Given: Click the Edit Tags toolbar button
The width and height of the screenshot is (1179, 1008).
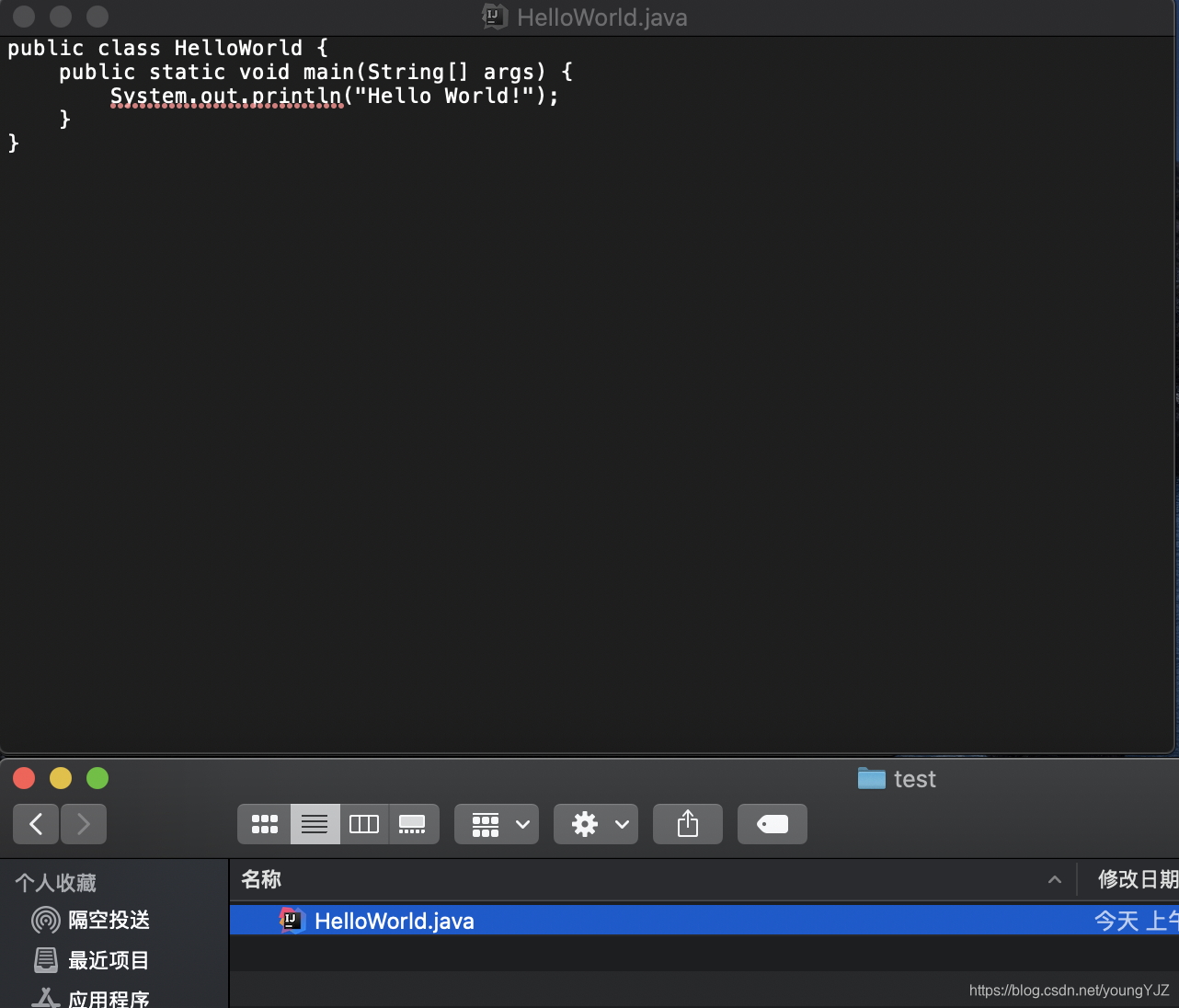Looking at the screenshot, I should click(x=773, y=824).
